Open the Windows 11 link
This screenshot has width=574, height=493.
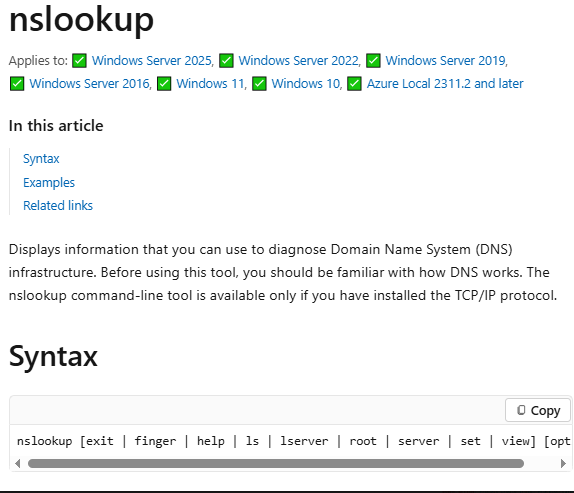pos(210,83)
